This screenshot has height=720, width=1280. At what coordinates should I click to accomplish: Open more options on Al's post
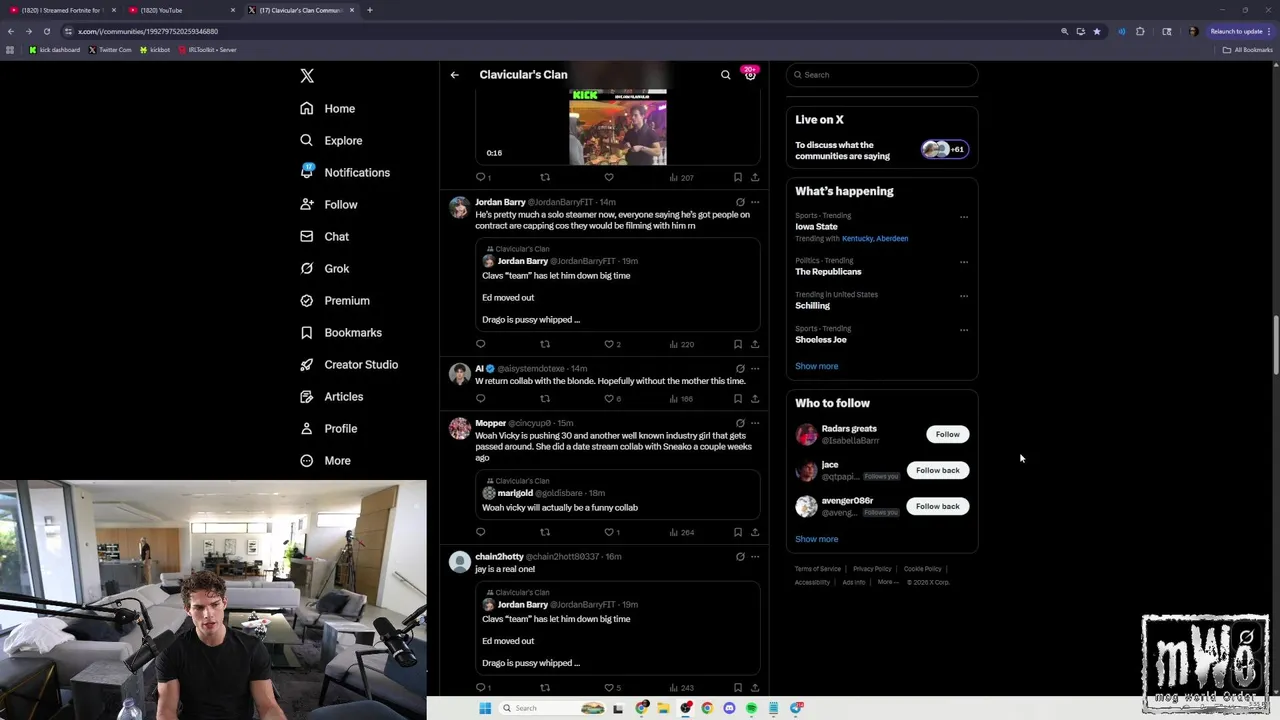[755, 369]
